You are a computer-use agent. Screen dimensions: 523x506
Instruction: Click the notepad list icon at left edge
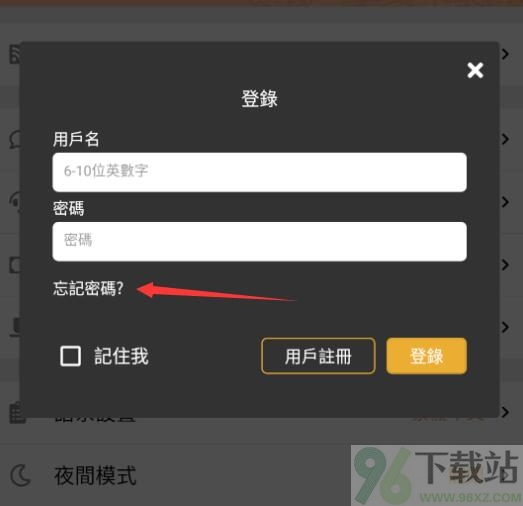[17, 413]
